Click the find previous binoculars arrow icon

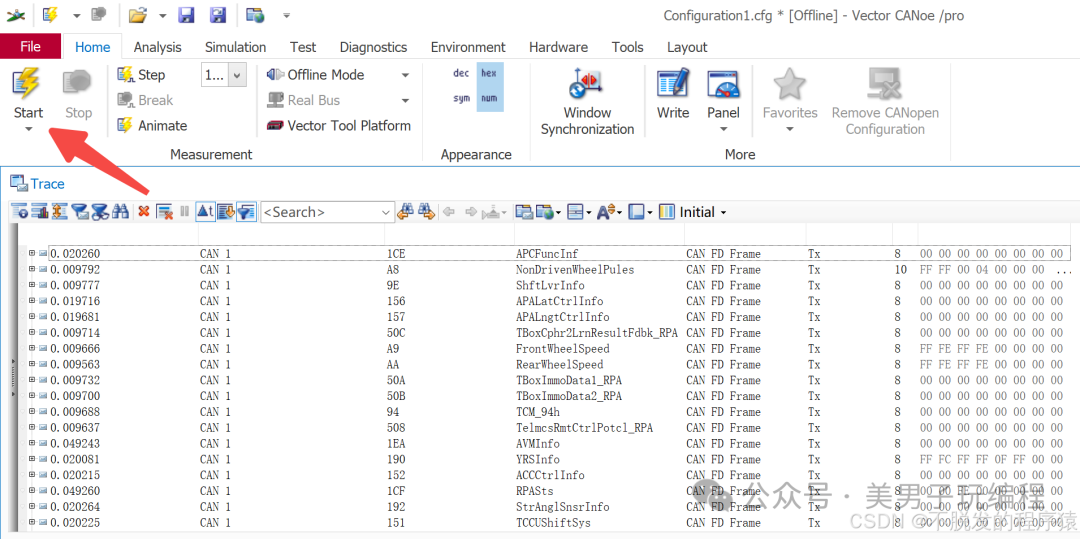coord(405,212)
